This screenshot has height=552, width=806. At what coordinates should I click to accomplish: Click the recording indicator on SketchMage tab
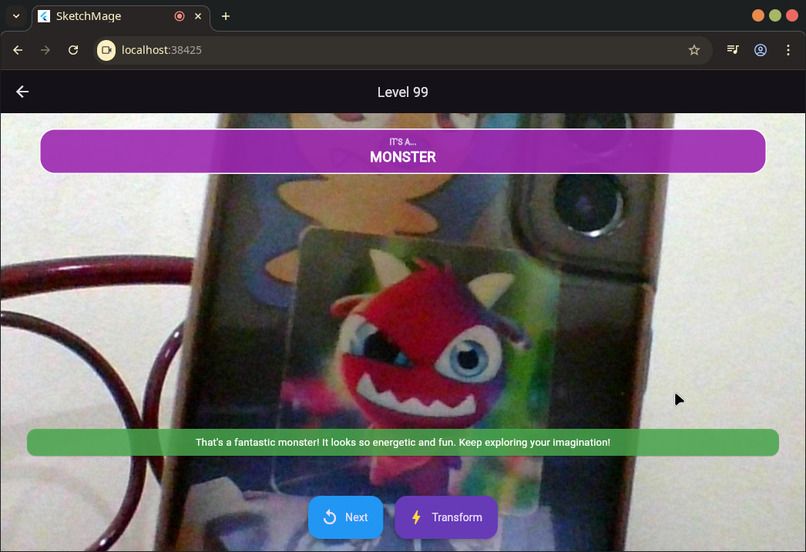tap(179, 16)
